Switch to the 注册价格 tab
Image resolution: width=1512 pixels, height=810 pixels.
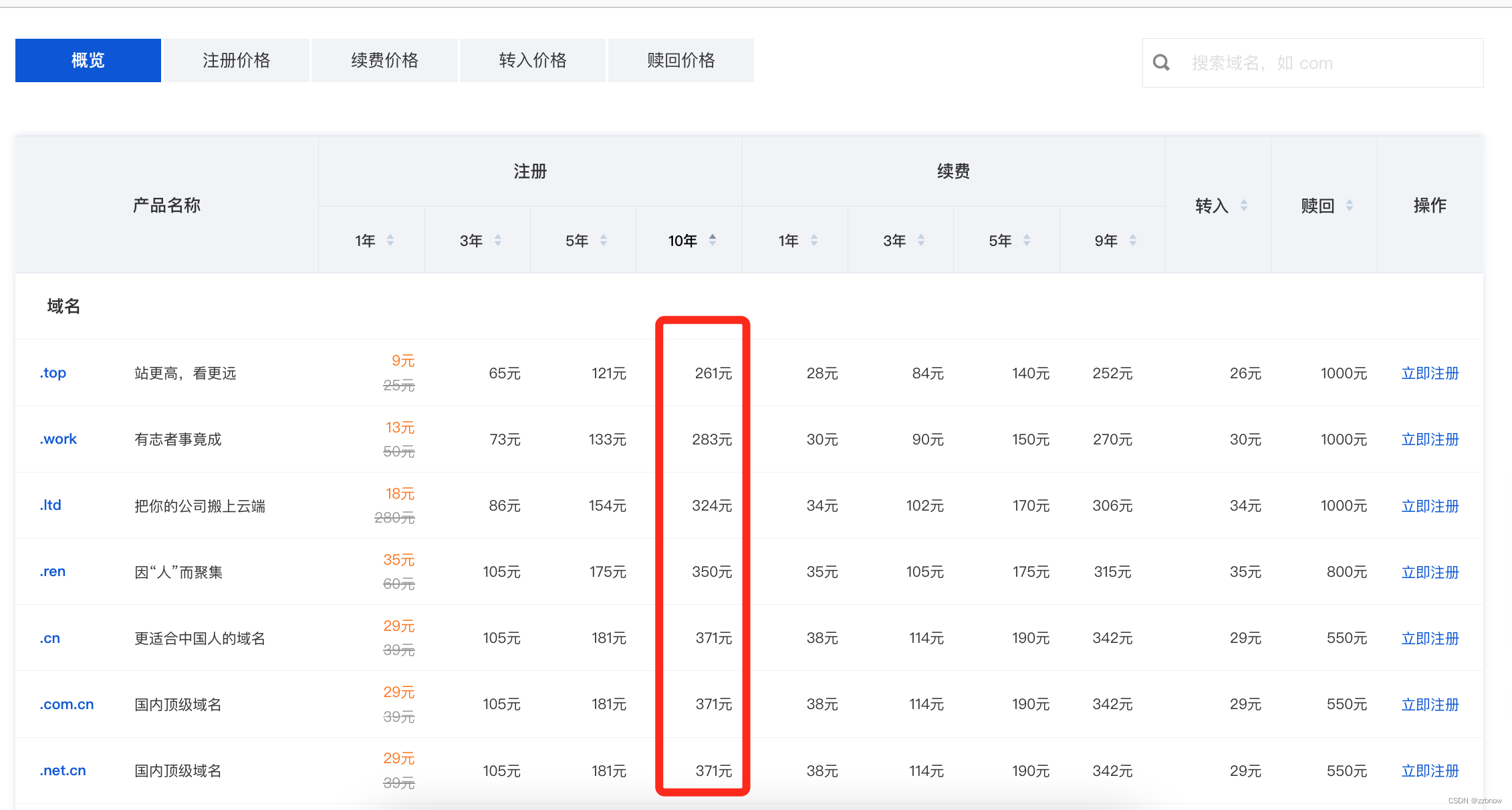click(x=237, y=60)
